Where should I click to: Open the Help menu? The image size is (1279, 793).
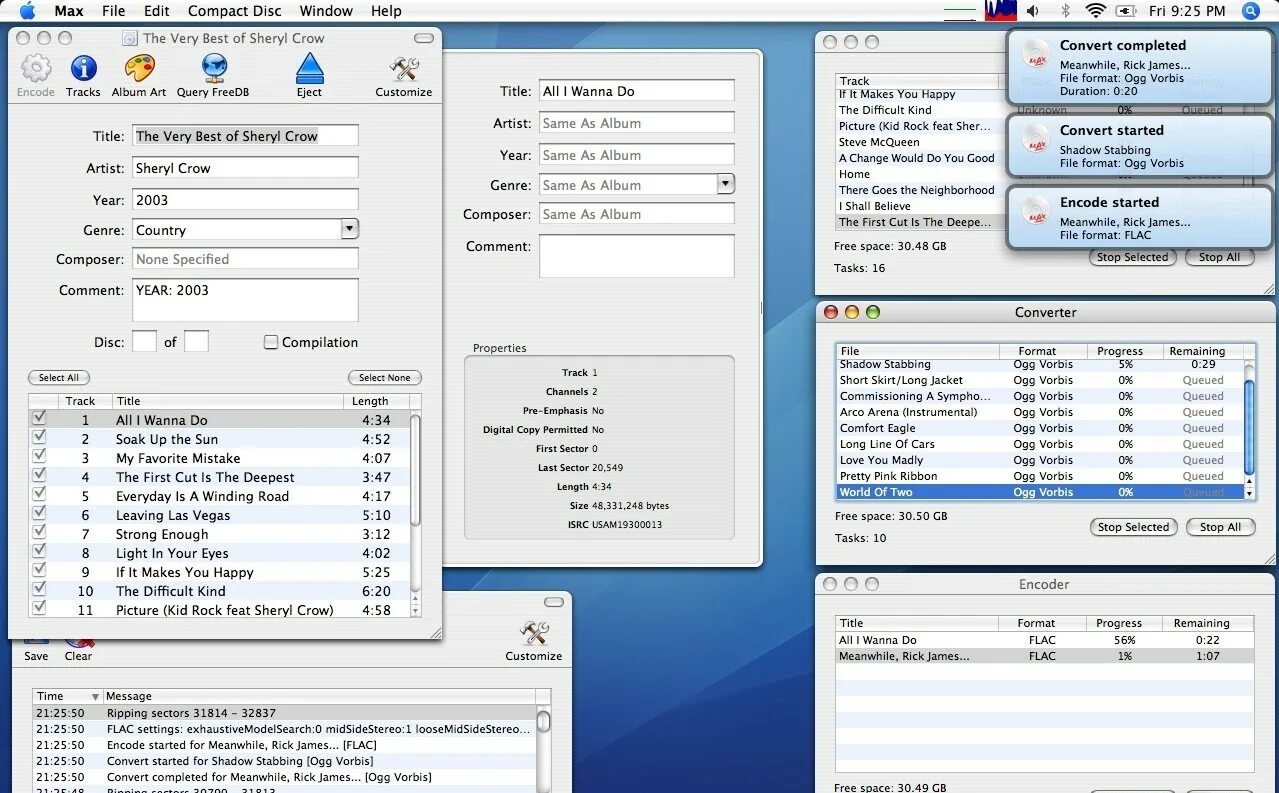pyautogui.click(x=386, y=11)
